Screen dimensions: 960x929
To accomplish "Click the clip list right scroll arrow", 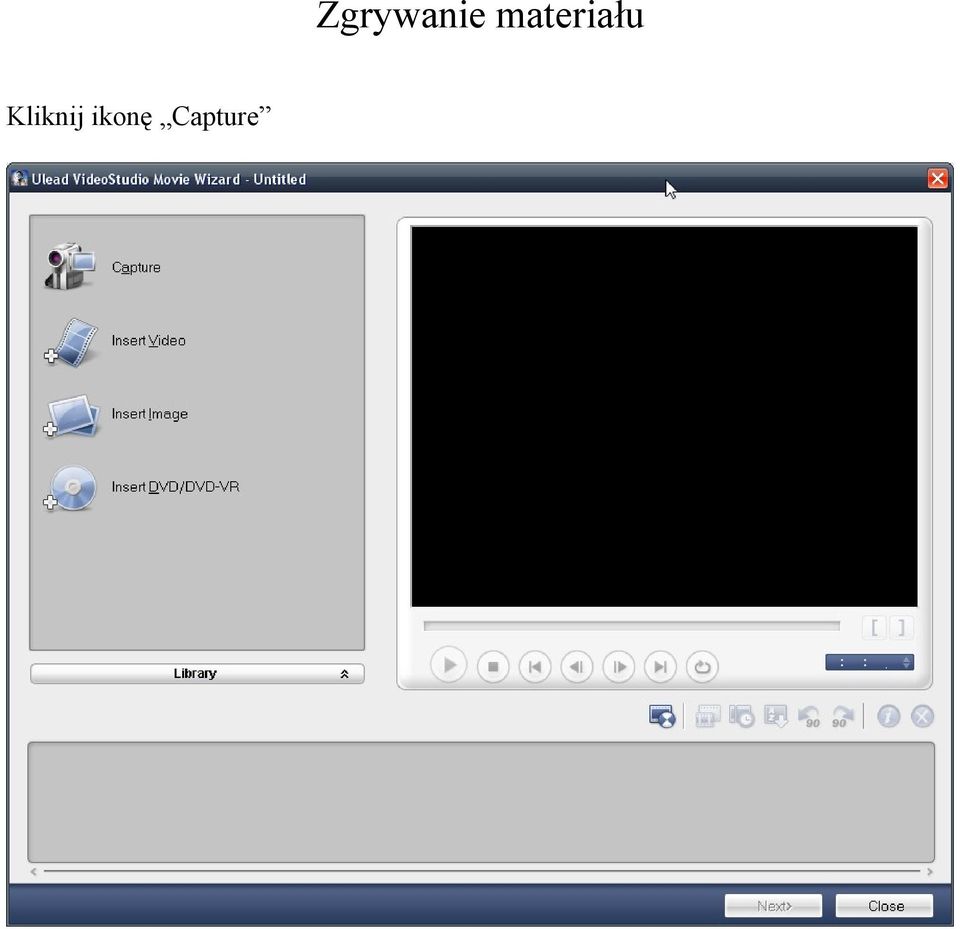I will (x=930, y=871).
